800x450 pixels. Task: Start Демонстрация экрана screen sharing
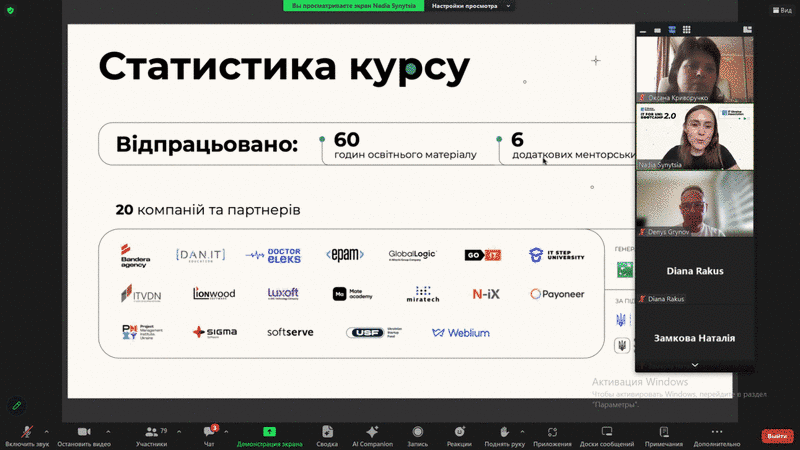(x=269, y=436)
